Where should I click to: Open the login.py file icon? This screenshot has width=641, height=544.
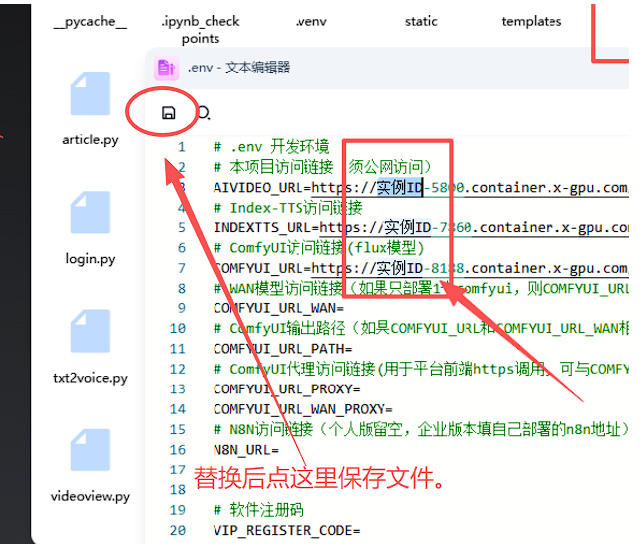click(x=90, y=217)
